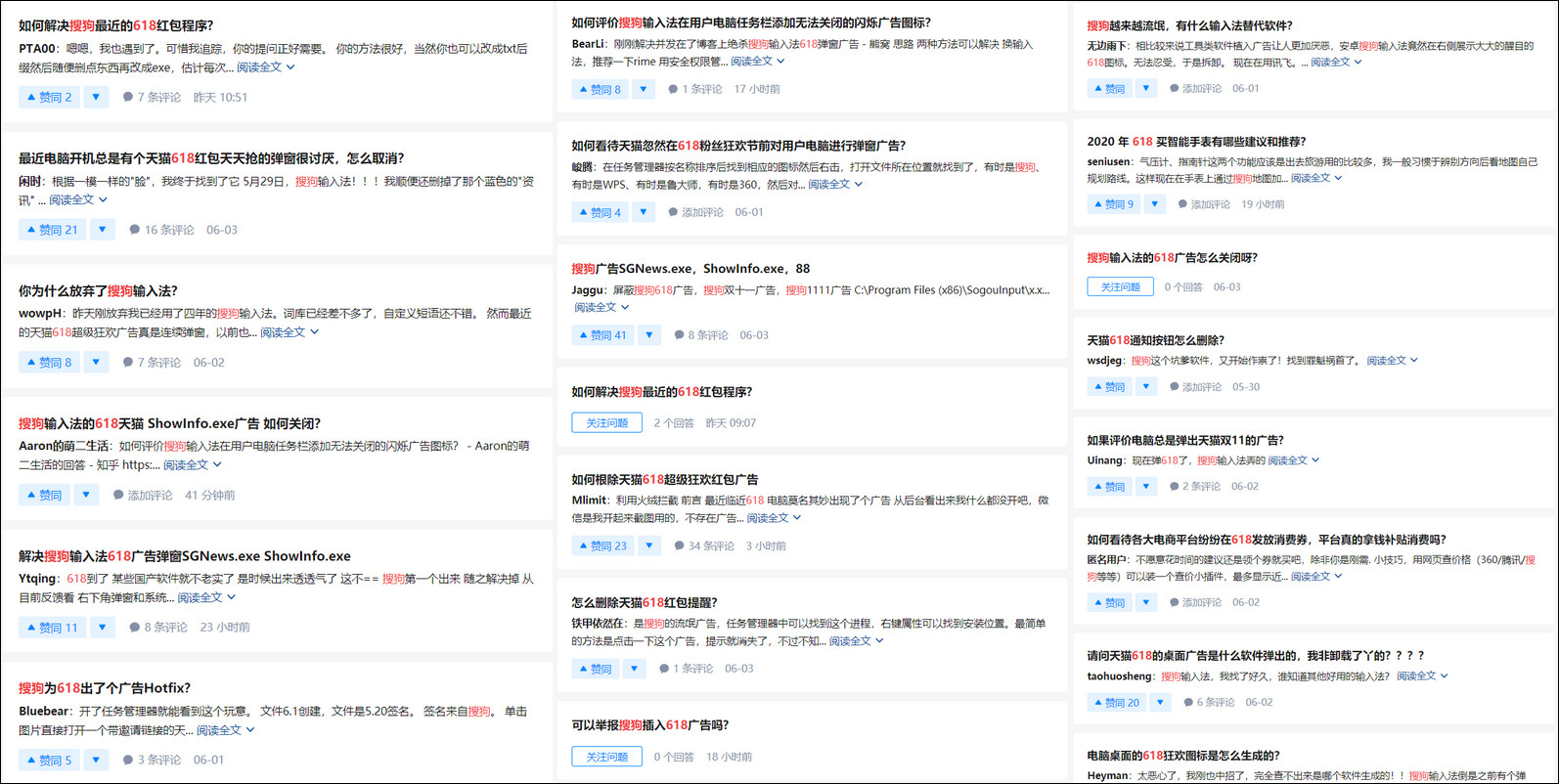Expand full text of taohuosheng's answer
The image size is (1559, 784).
(1421, 676)
